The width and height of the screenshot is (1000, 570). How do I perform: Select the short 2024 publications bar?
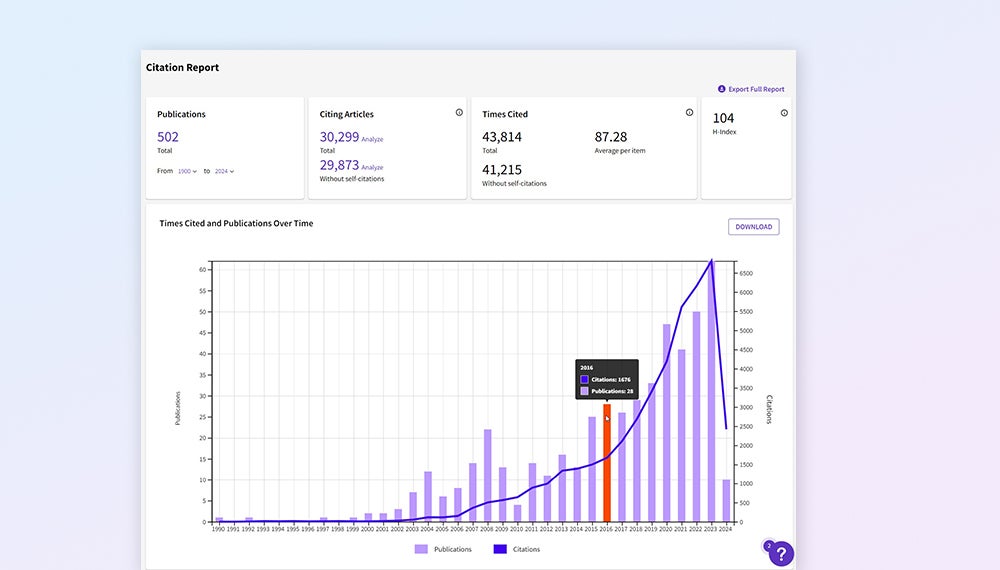tap(726, 501)
